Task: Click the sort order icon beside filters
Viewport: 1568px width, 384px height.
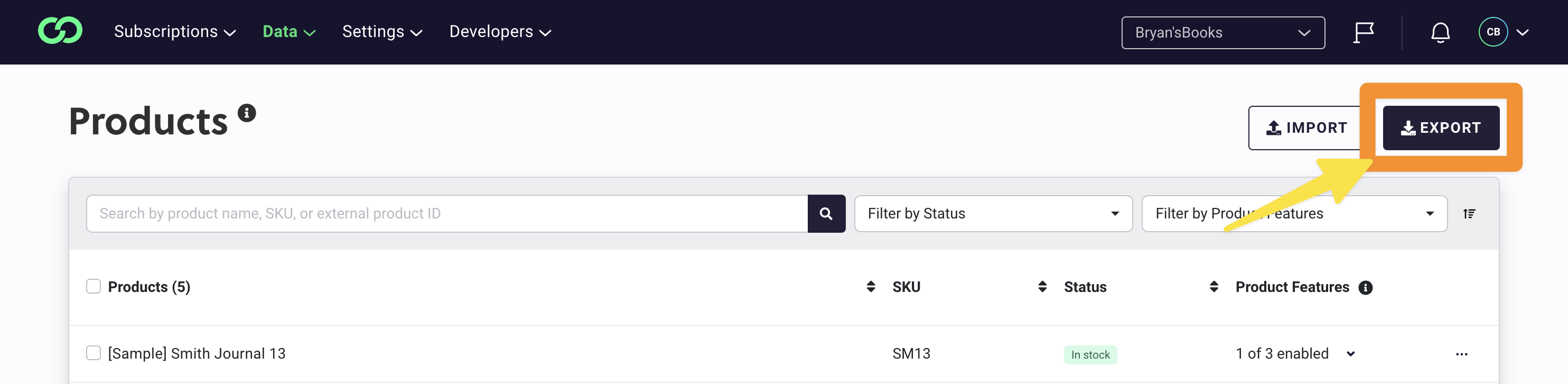Action: pyautogui.click(x=1469, y=213)
